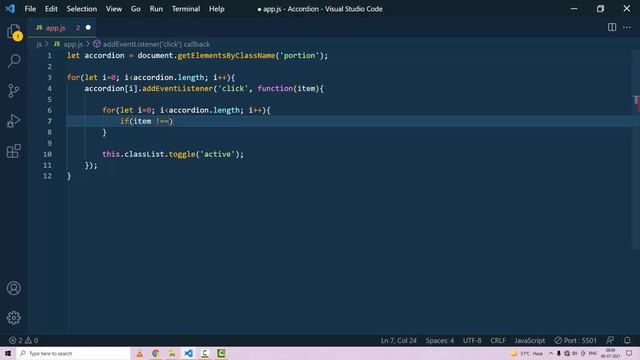Click on 'portion' string in line 1
The width and height of the screenshot is (640, 360).
pyautogui.click(x=300, y=56)
